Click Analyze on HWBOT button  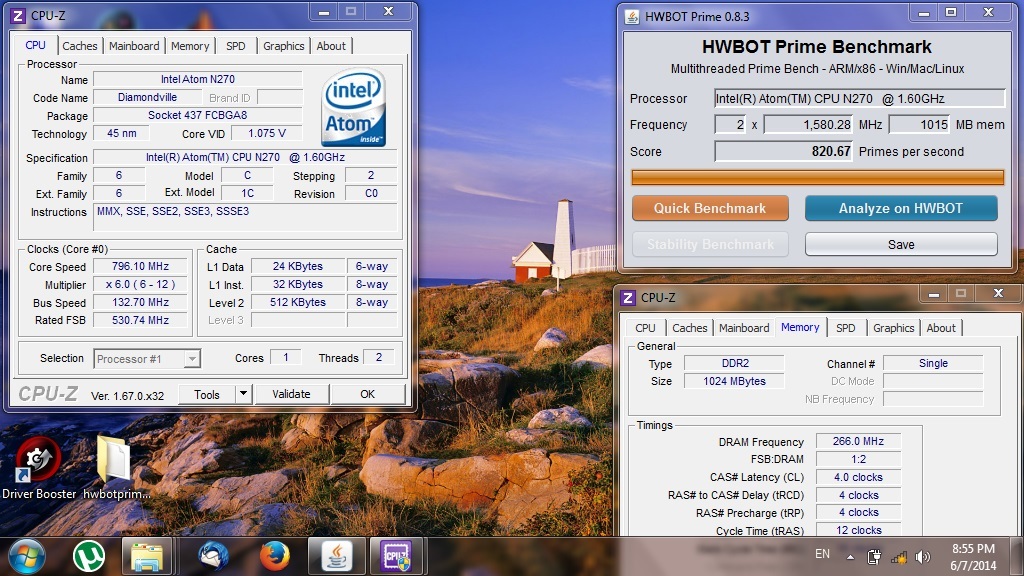pyautogui.click(x=901, y=208)
